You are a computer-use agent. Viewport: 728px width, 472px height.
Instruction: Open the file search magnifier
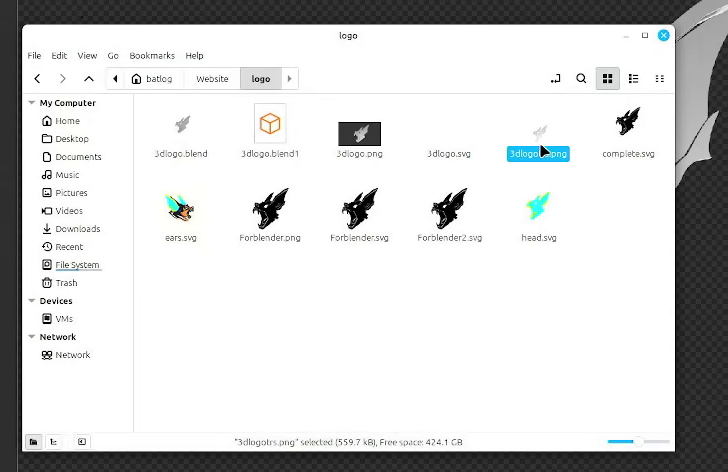(581, 79)
